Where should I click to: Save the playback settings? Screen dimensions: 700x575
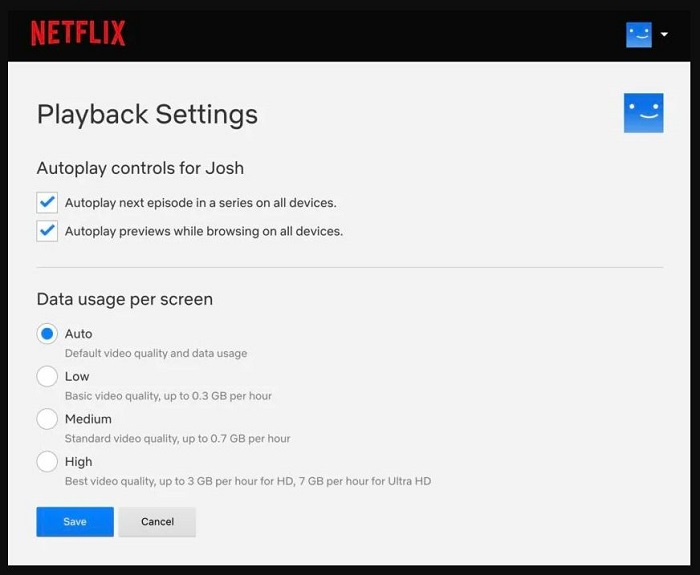point(75,521)
